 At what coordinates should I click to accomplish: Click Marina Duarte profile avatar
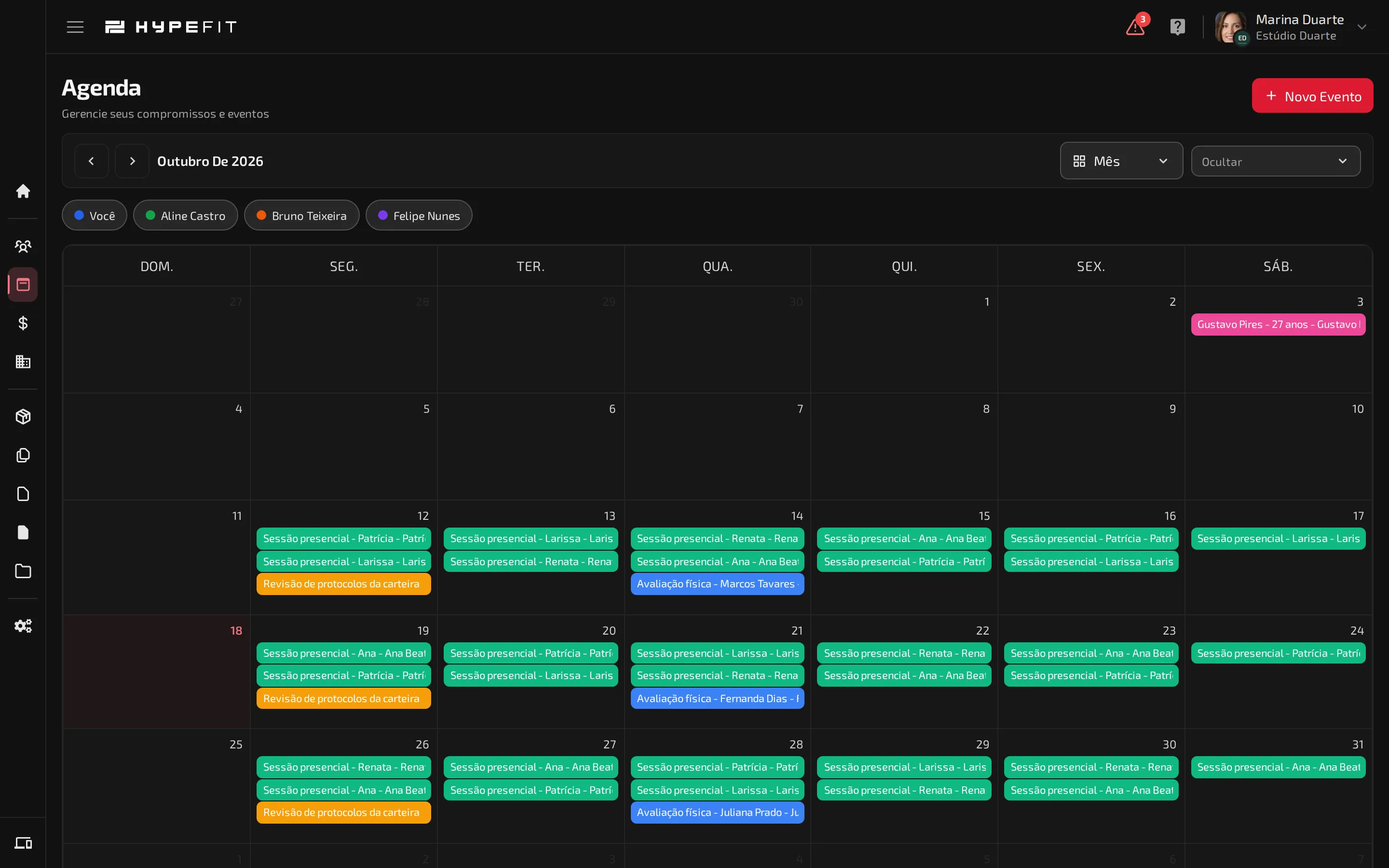tap(1231, 27)
